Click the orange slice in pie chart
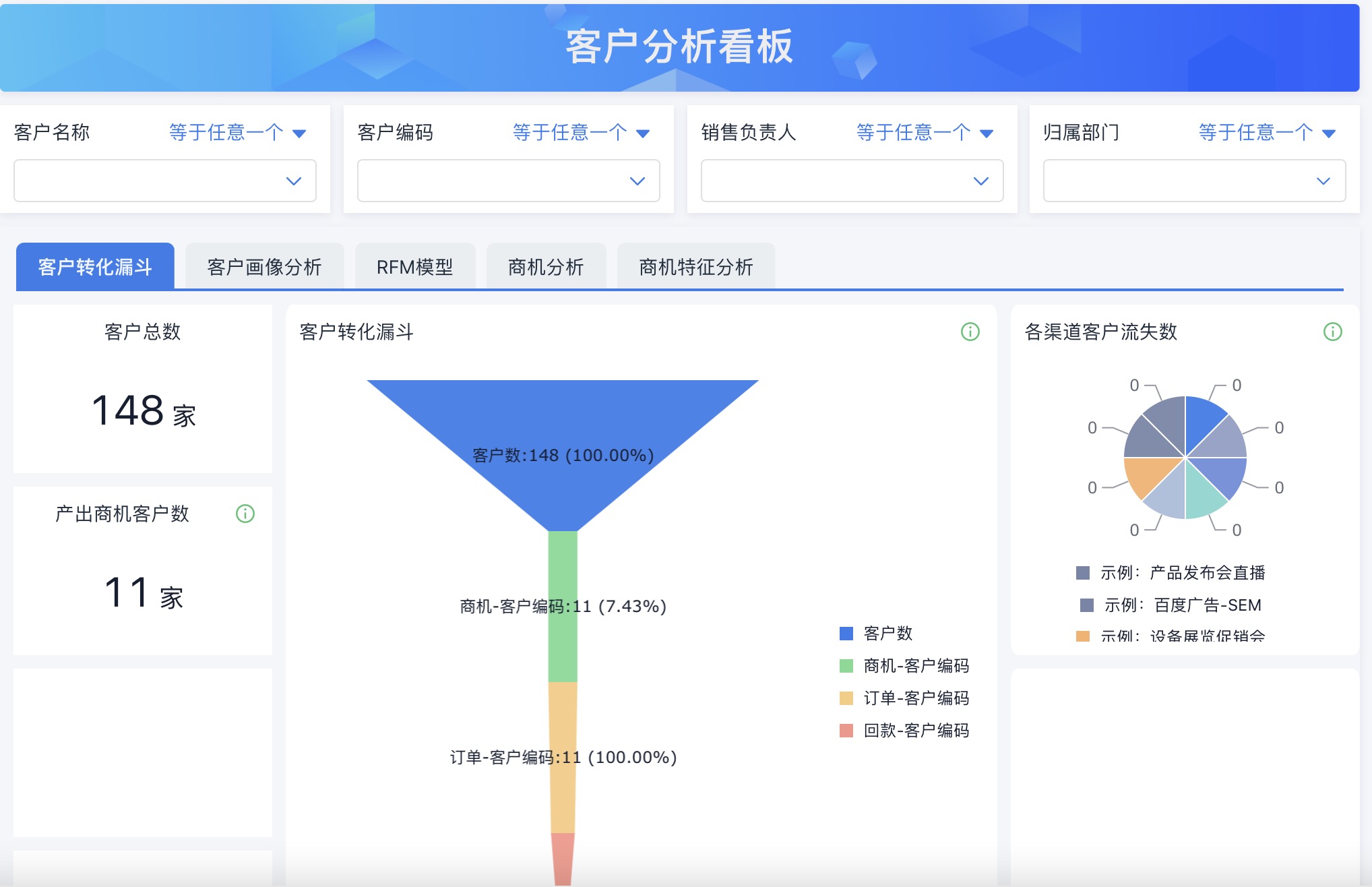This screenshot has width=1372, height=887. [x=1149, y=473]
